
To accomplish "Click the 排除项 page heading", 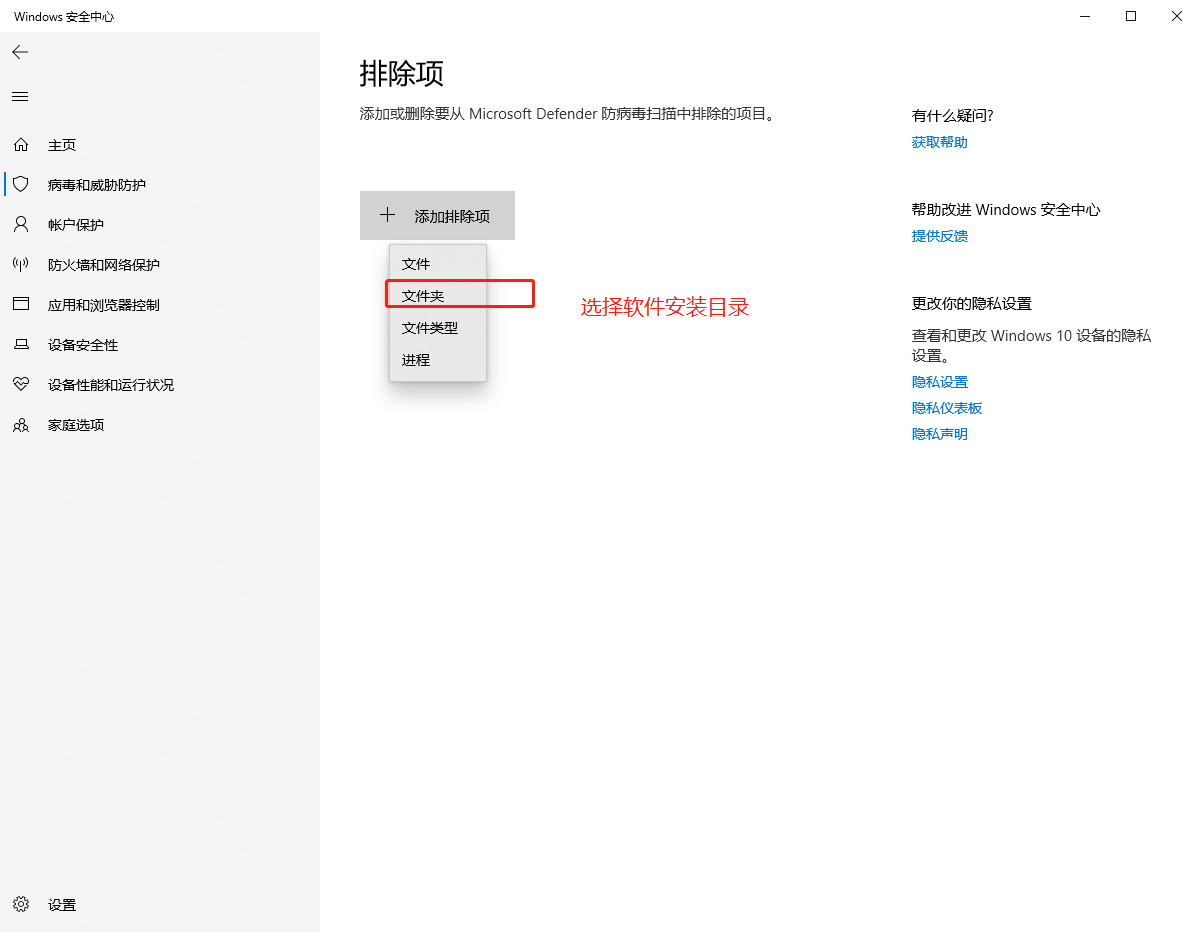I will [402, 73].
